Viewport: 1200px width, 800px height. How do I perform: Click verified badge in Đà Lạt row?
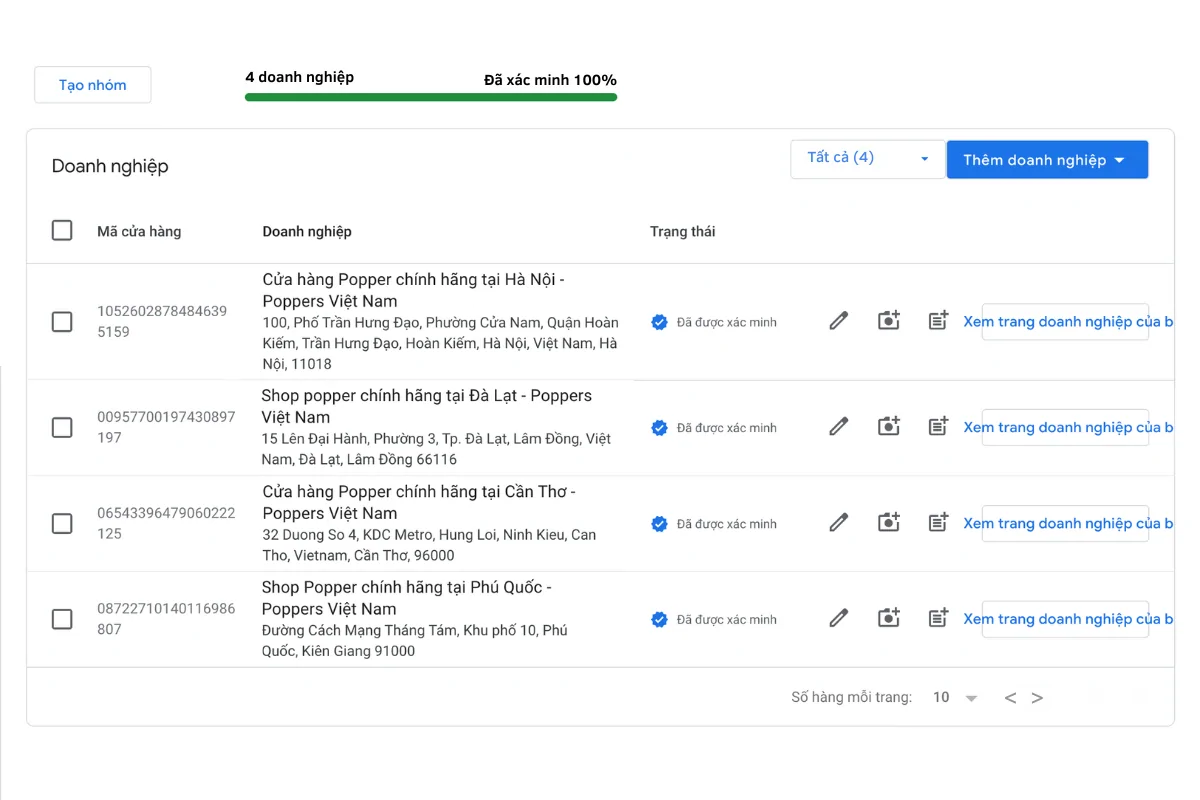click(659, 428)
